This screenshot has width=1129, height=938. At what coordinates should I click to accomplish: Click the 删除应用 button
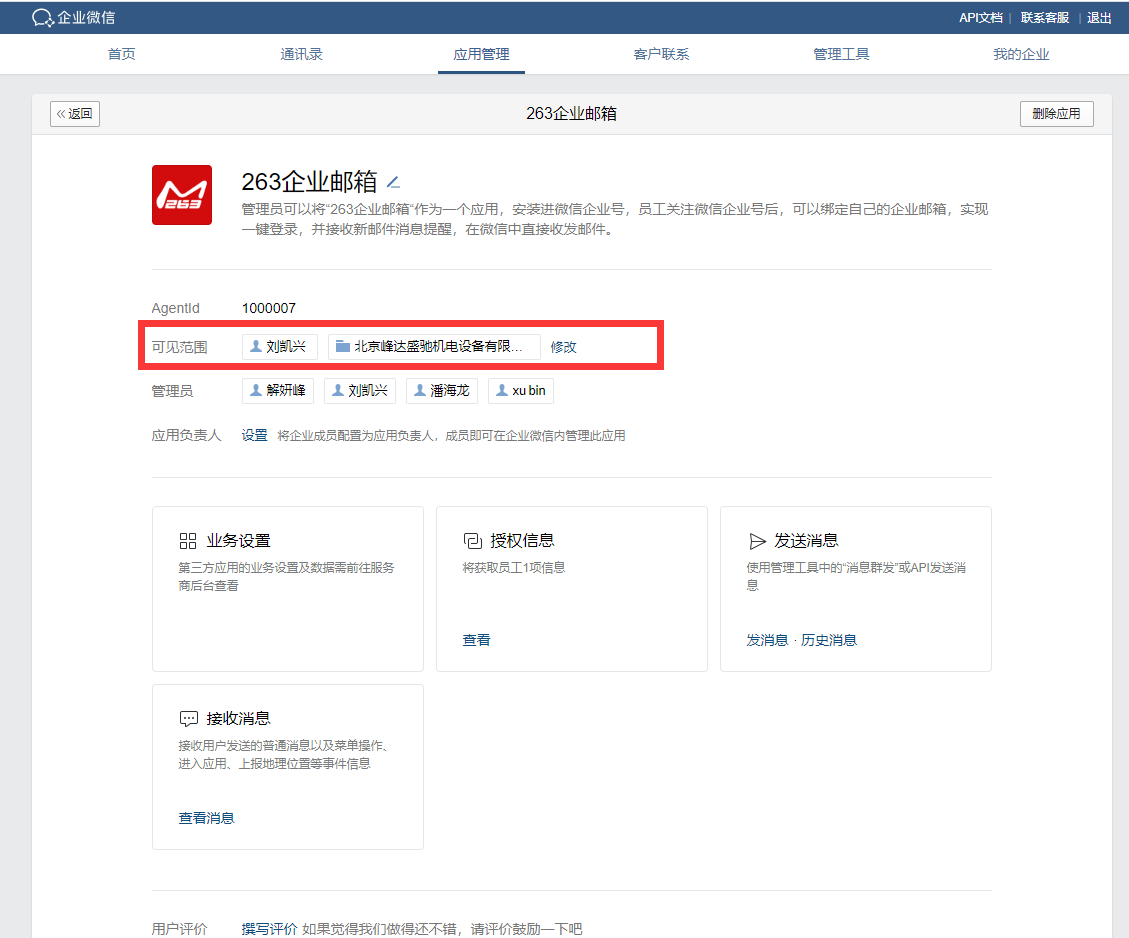pyautogui.click(x=1056, y=114)
